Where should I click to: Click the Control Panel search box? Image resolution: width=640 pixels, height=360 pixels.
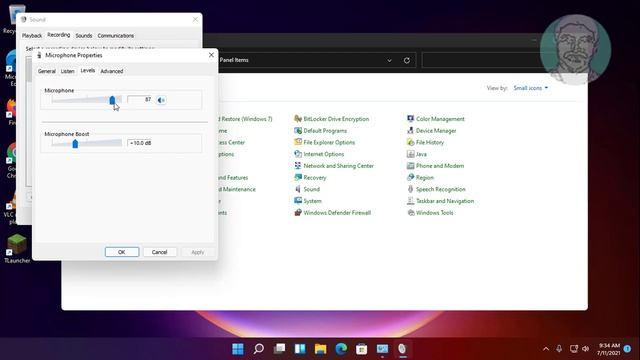(482, 60)
